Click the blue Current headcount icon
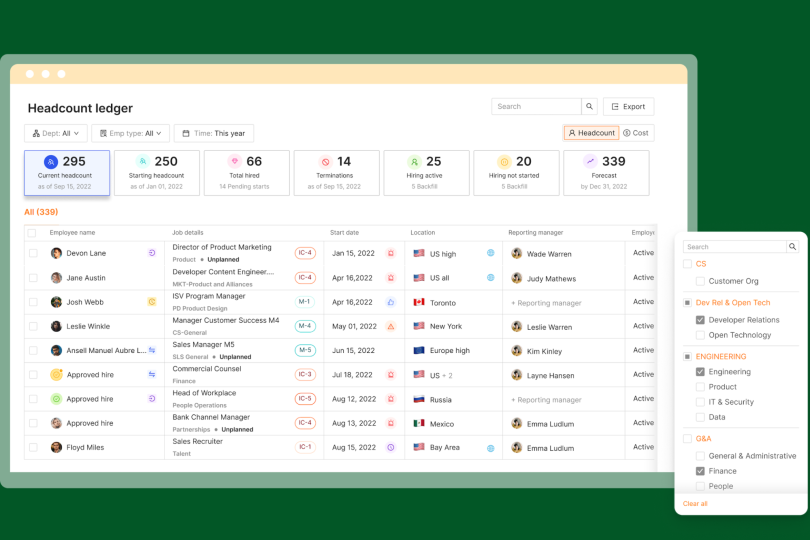The width and height of the screenshot is (810, 540). tap(51, 162)
